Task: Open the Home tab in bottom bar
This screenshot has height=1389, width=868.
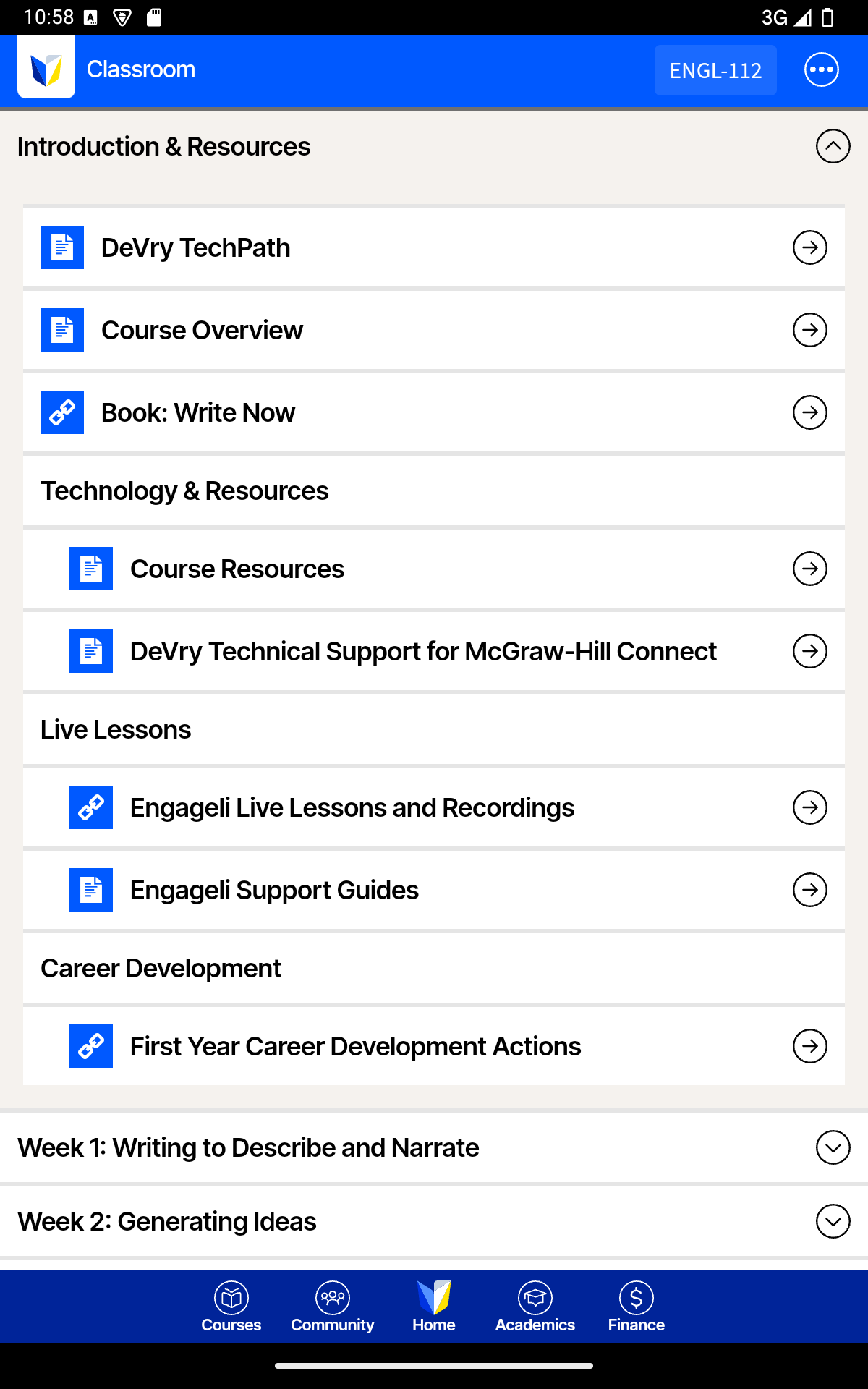Action: (x=434, y=1307)
